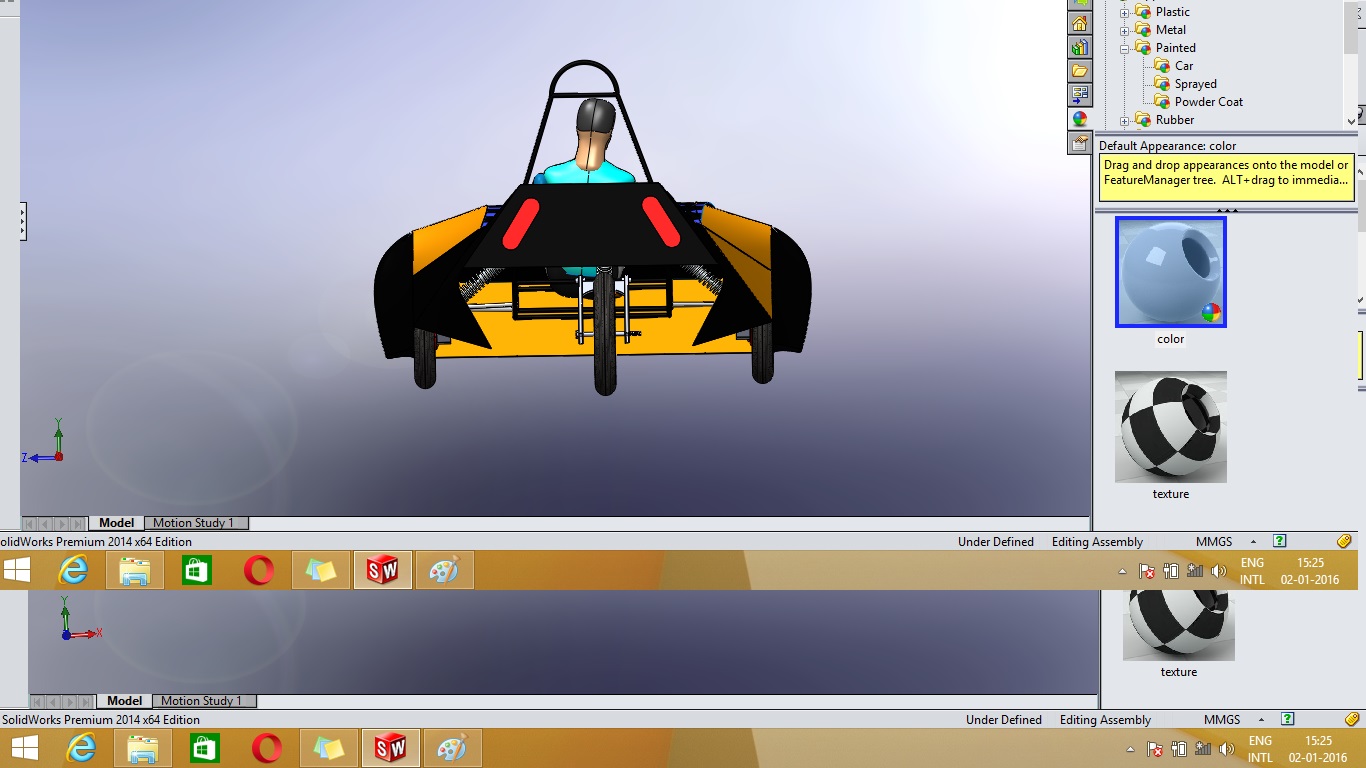Viewport: 1366px width, 768px height.
Task: Click the last-tab scroll arrow beside upper Model tab
Action: (x=78, y=523)
